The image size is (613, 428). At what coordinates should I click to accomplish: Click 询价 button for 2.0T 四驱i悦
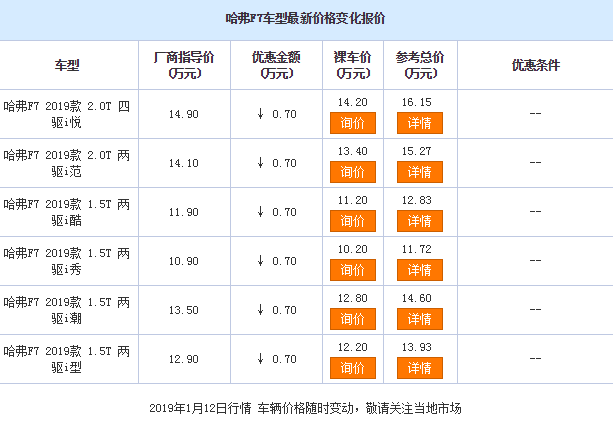353,123
